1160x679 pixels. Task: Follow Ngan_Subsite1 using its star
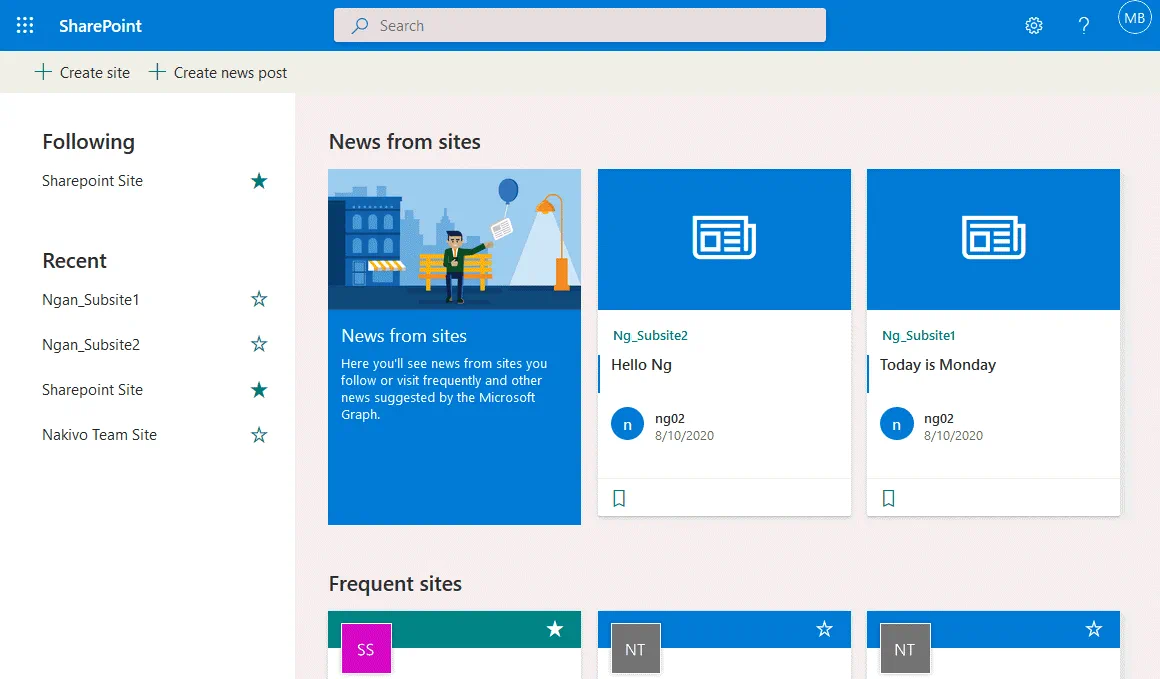tap(259, 299)
